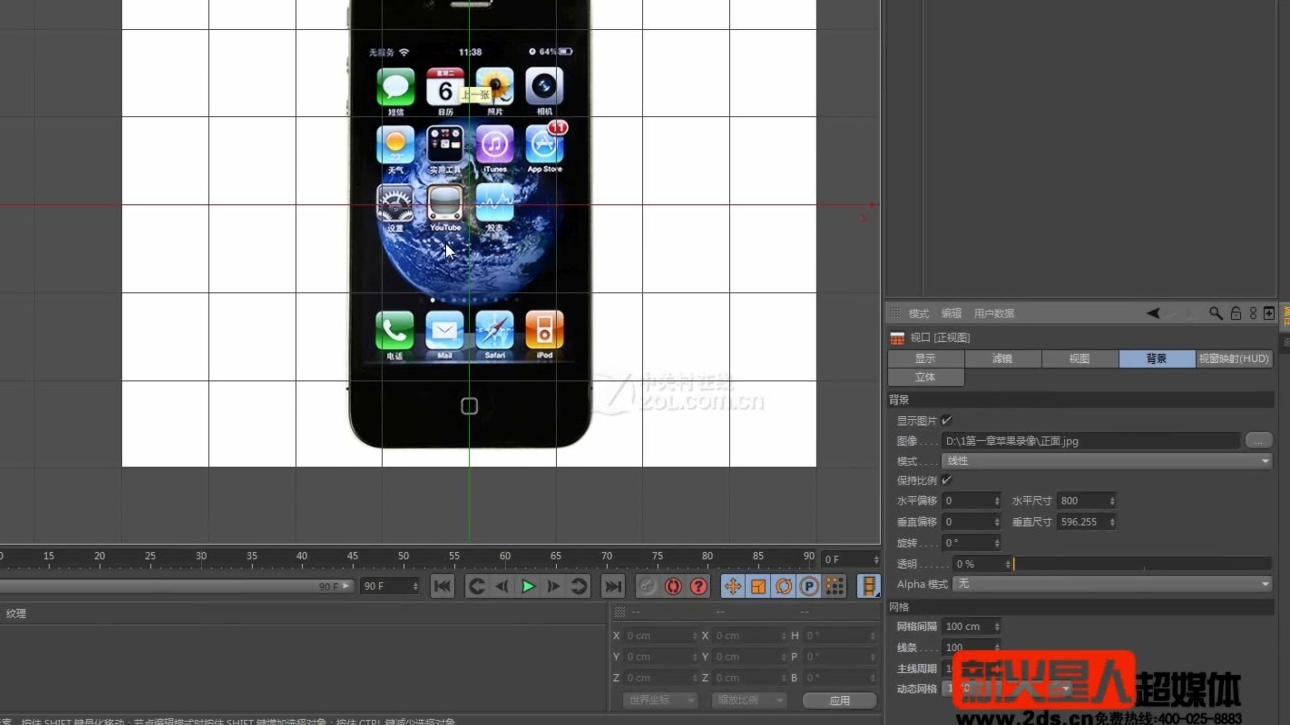Click the 水平尺寸 800 stepper arrows
Viewport: 1290px width, 725px height.
[1111, 501]
